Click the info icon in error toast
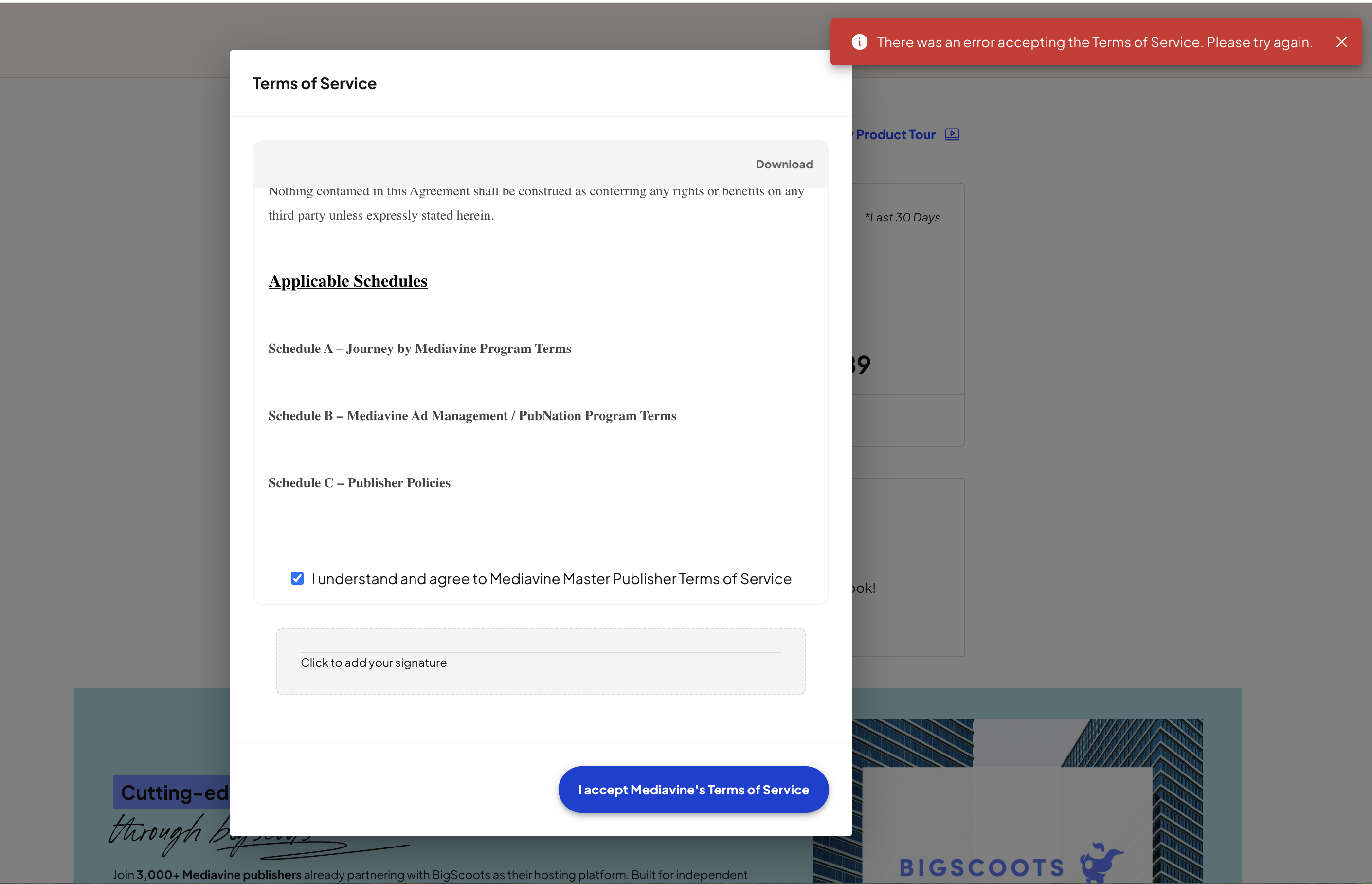 [x=859, y=42]
